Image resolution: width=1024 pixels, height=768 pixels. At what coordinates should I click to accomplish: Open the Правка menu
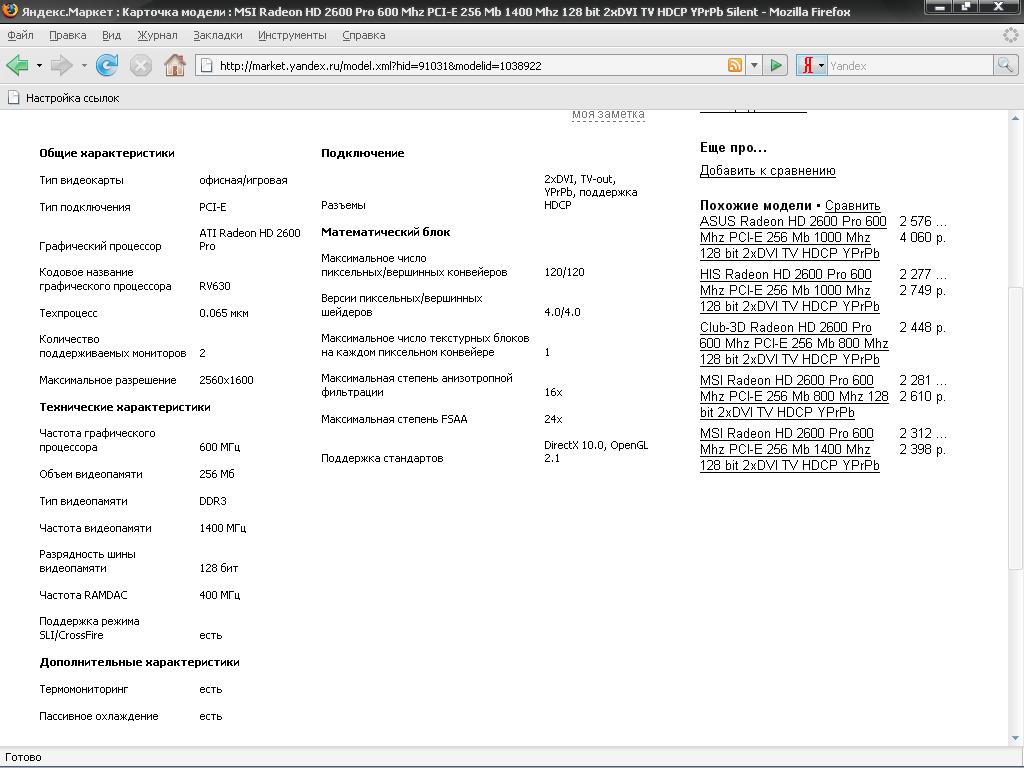[67, 35]
